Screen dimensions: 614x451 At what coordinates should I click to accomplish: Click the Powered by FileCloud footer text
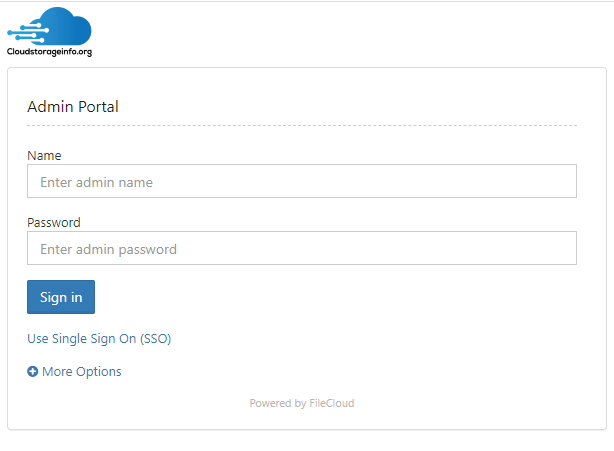click(x=302, y=403)
